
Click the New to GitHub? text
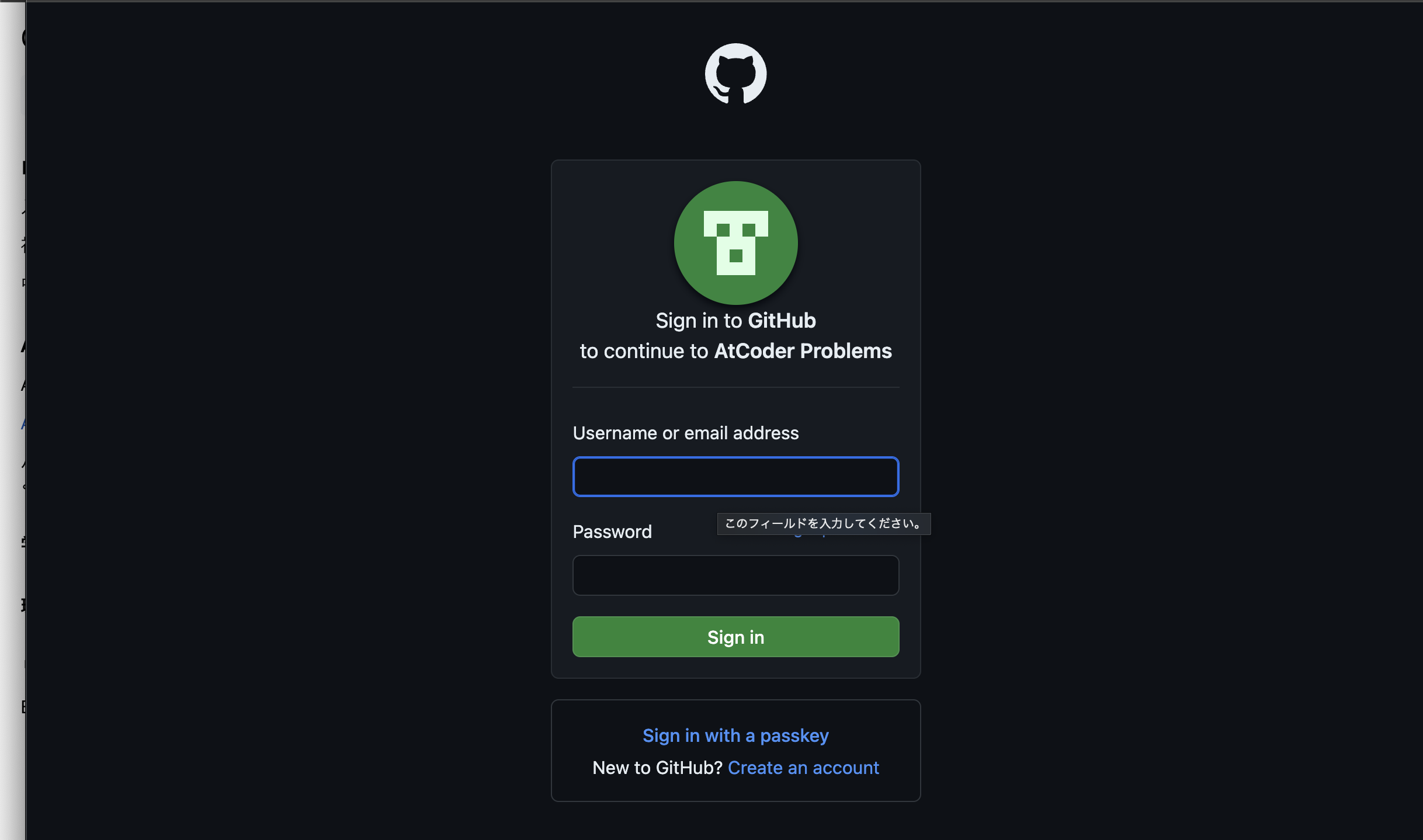point(657,768)
